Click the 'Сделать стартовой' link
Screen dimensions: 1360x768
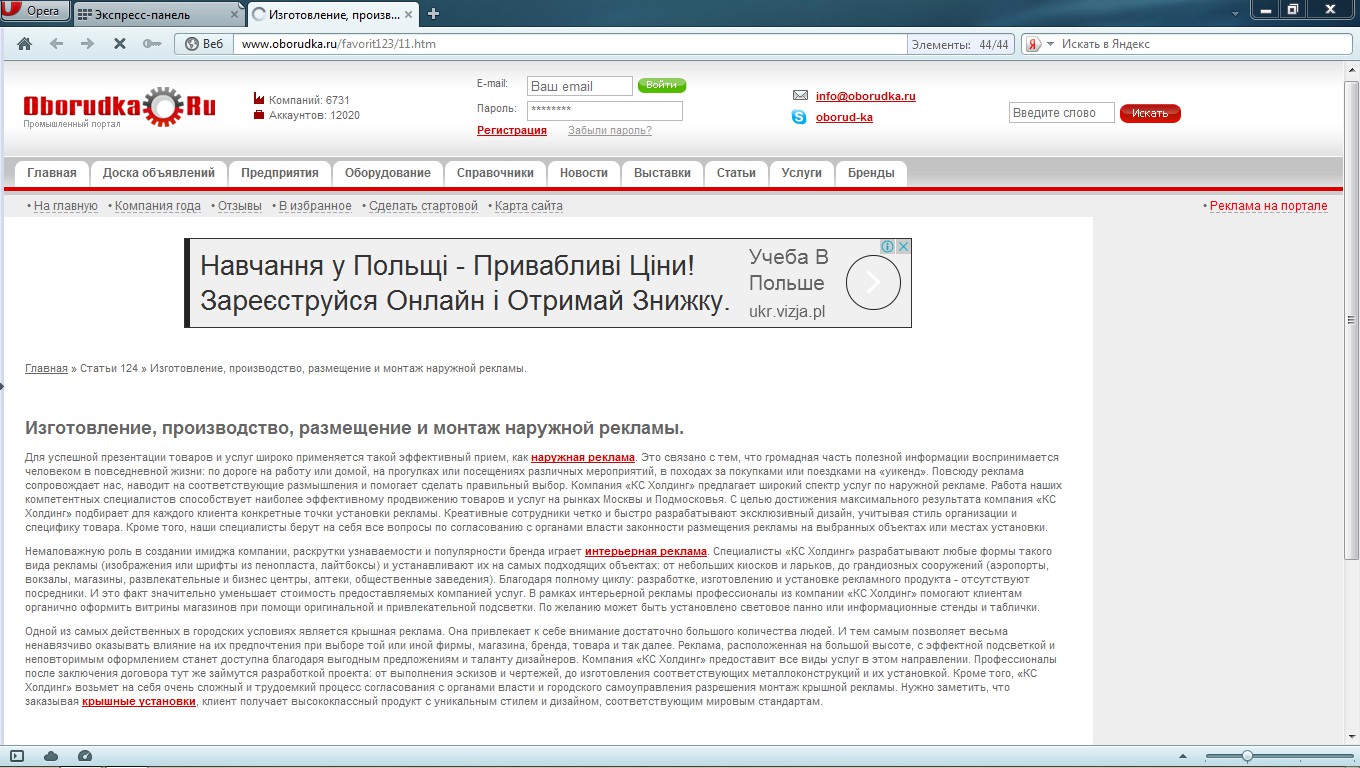click(x=424, y=206)
